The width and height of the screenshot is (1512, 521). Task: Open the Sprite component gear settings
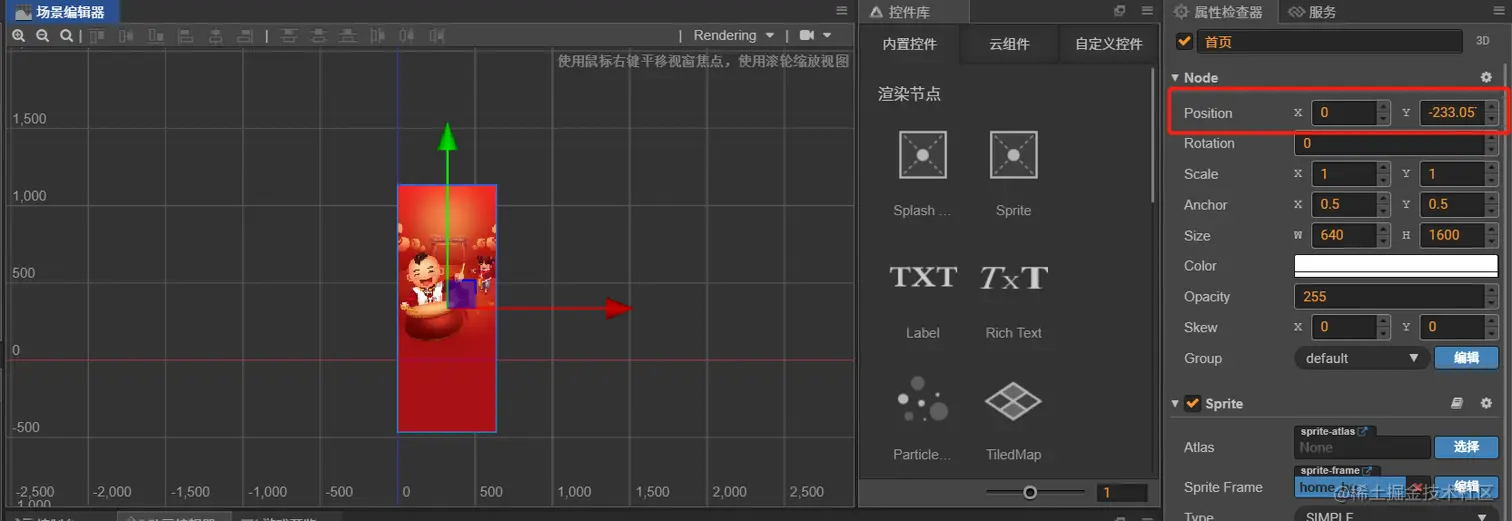[1486, 403]
